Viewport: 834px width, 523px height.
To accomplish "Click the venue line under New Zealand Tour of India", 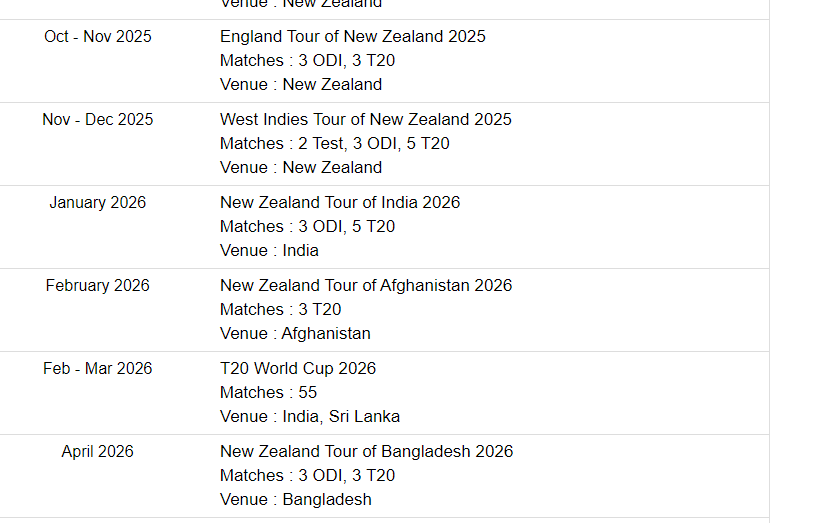I will (269, 251).
